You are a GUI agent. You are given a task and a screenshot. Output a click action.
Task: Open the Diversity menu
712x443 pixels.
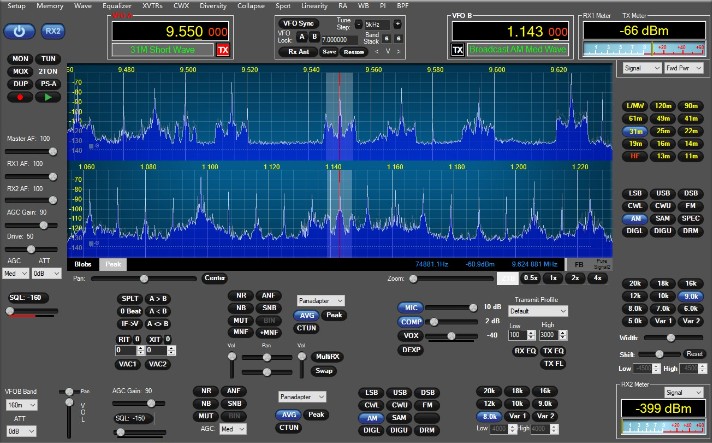tap(212, 5)
